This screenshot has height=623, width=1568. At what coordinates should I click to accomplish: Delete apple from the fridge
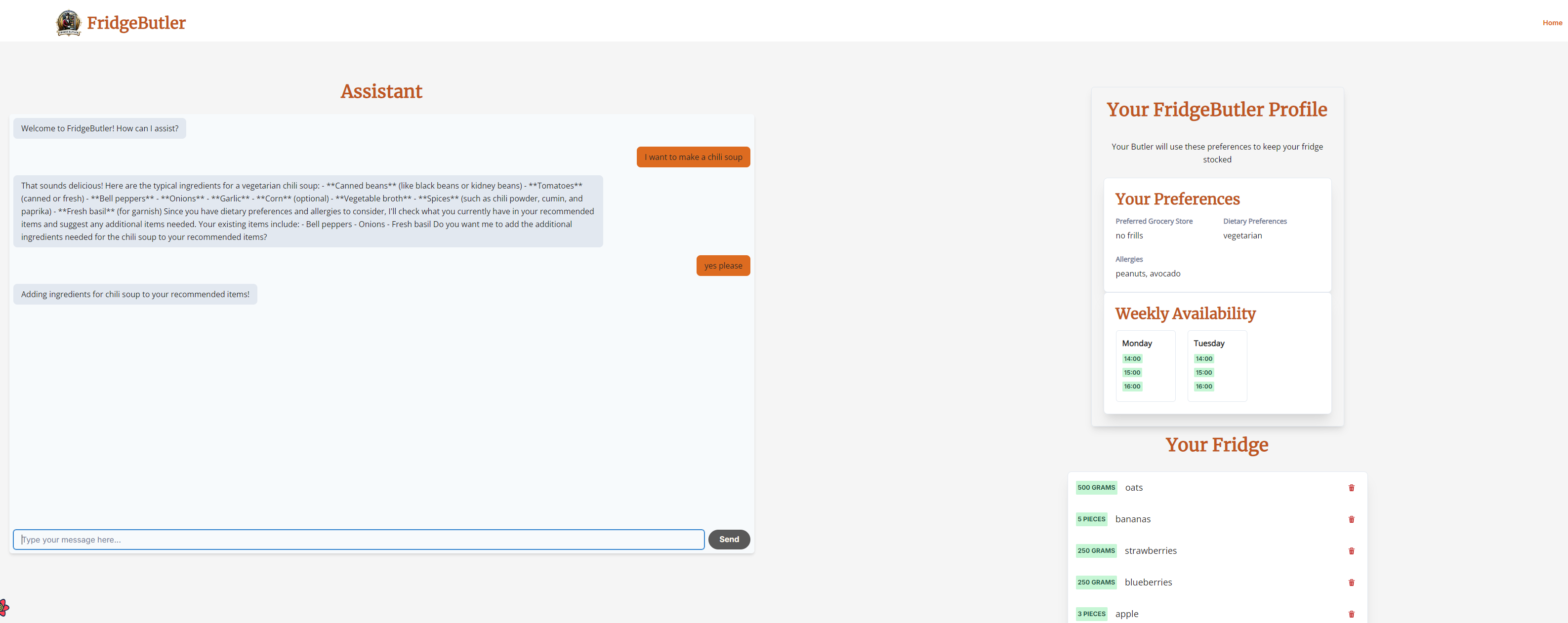1351,614
